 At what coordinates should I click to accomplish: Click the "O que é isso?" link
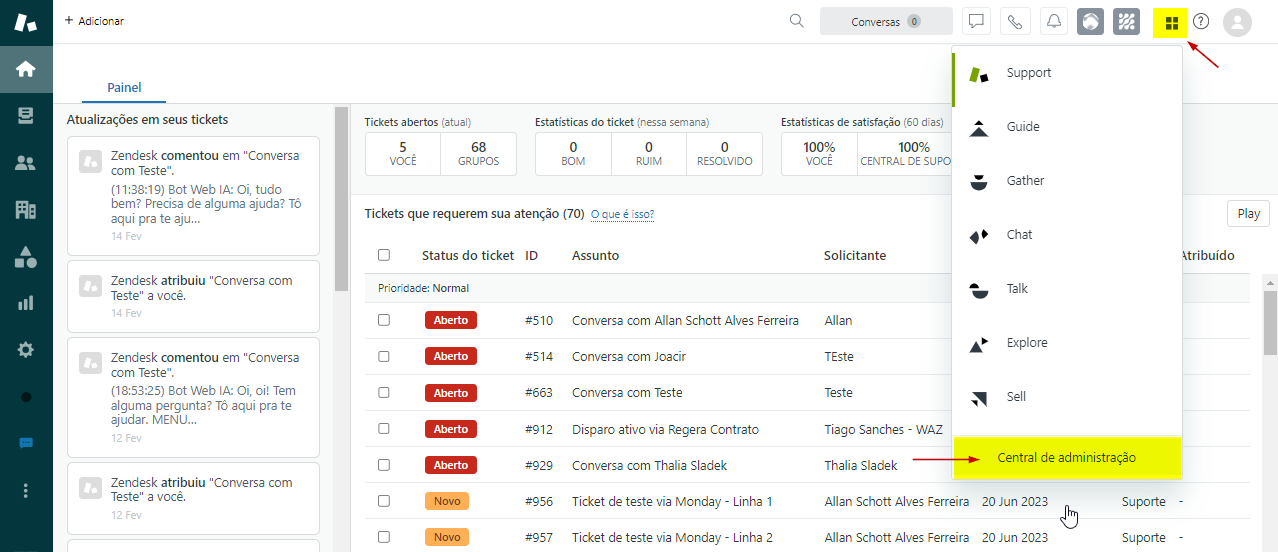(x=622, y=214)
